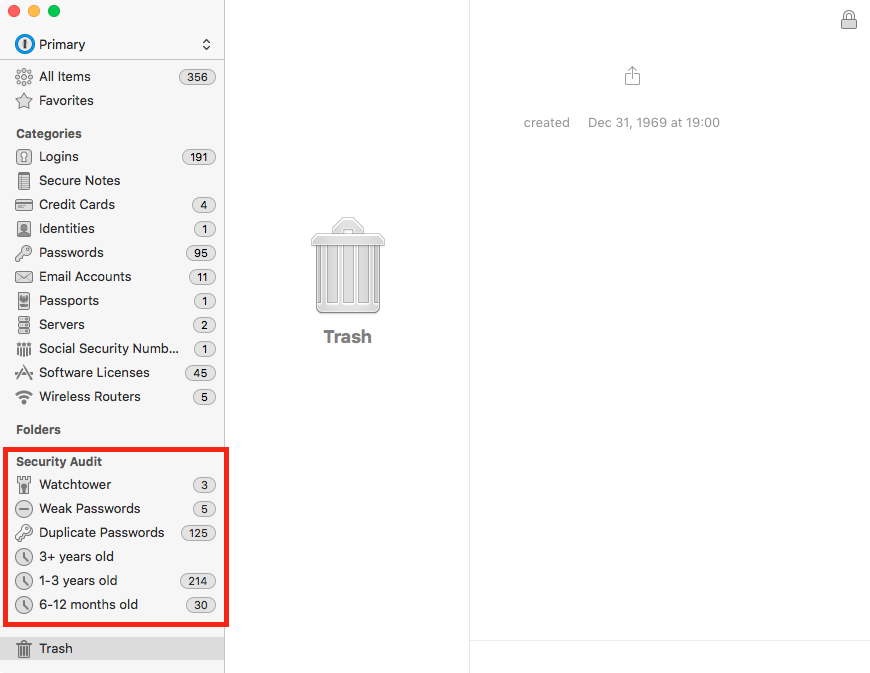
Task: Click the Passwords count badge 95
Action: pos(201,253)
